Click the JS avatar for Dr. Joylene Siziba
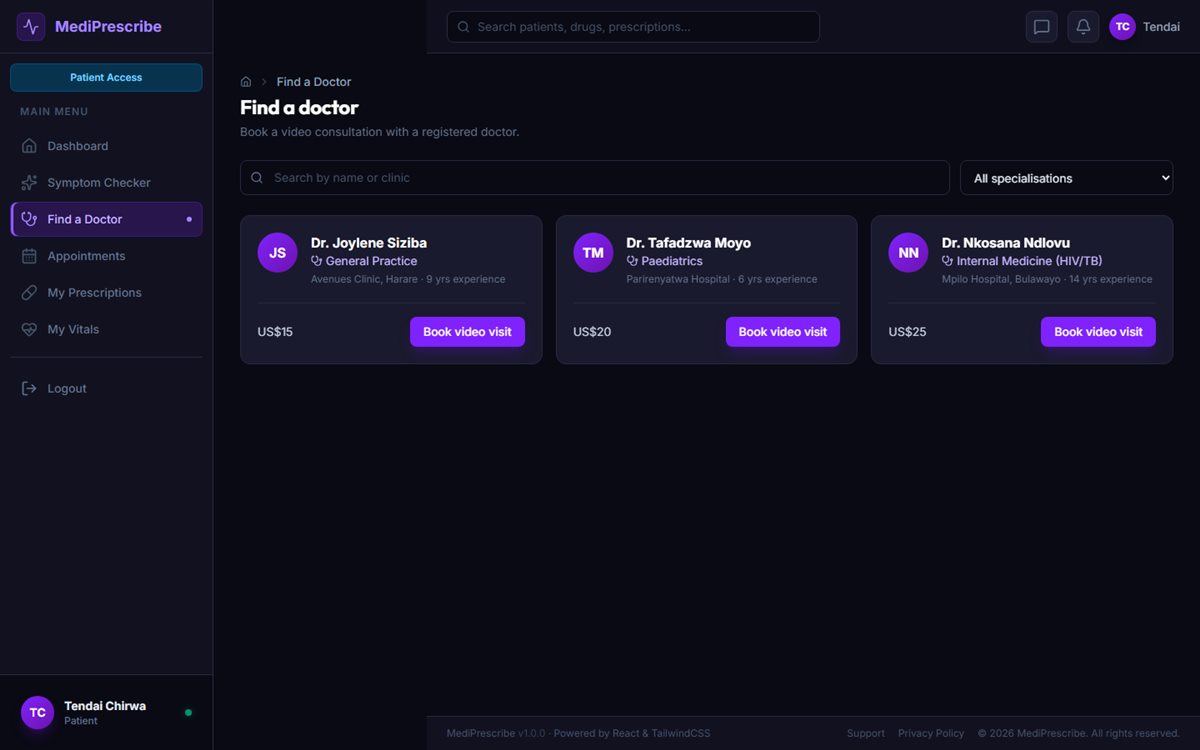 pos(277,252)
